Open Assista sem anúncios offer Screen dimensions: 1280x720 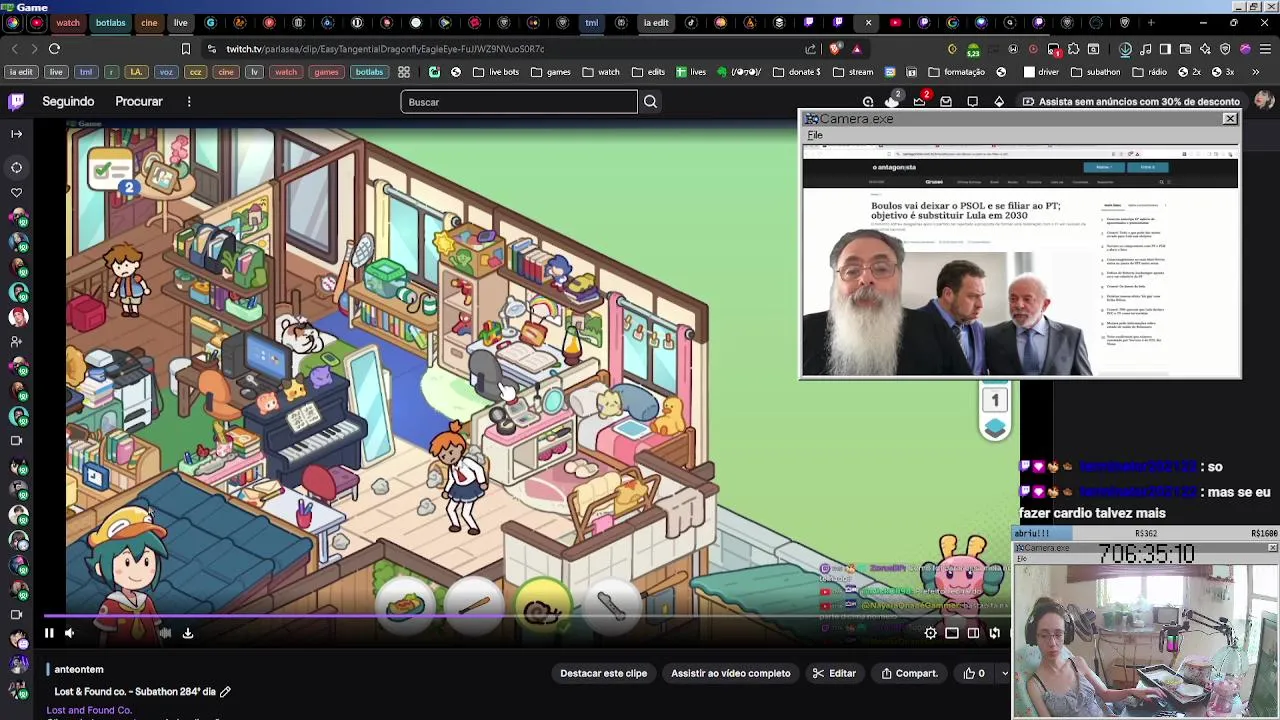1130,101
